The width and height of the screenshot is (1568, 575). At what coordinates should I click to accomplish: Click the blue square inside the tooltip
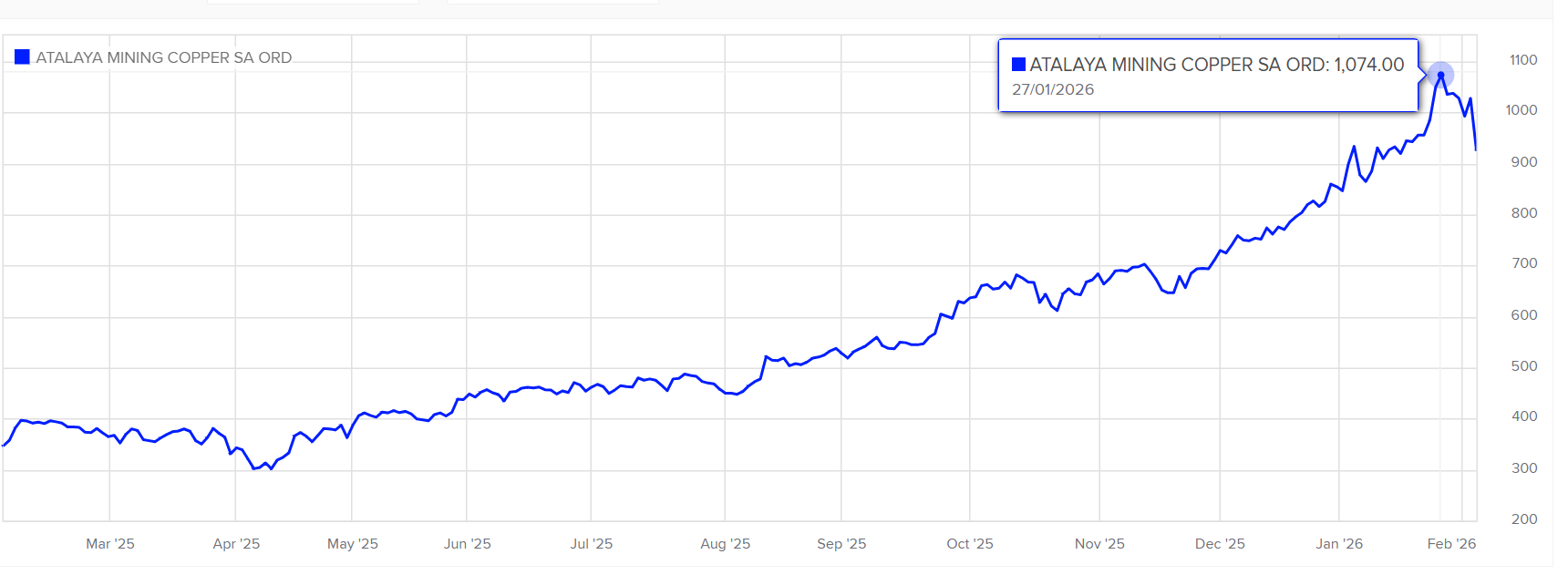[1019, 65]
